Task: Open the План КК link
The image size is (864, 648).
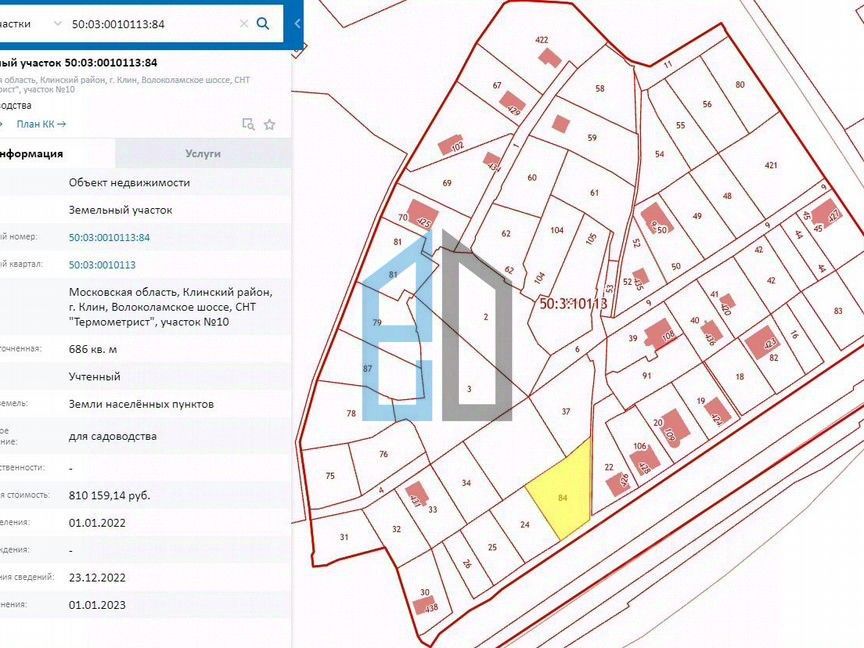Action: tap(41, 124)
